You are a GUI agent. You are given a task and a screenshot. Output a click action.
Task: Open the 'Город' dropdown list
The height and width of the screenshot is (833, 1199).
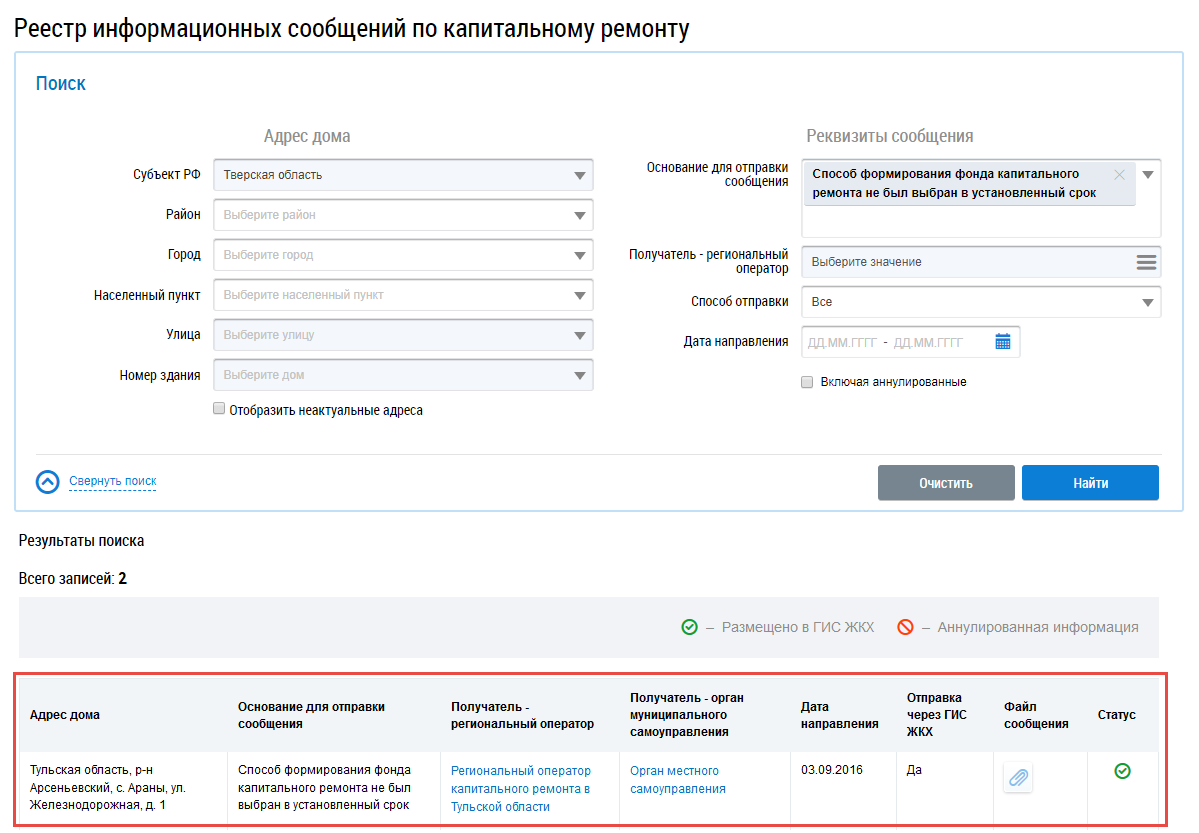click(x=579, y=255)
